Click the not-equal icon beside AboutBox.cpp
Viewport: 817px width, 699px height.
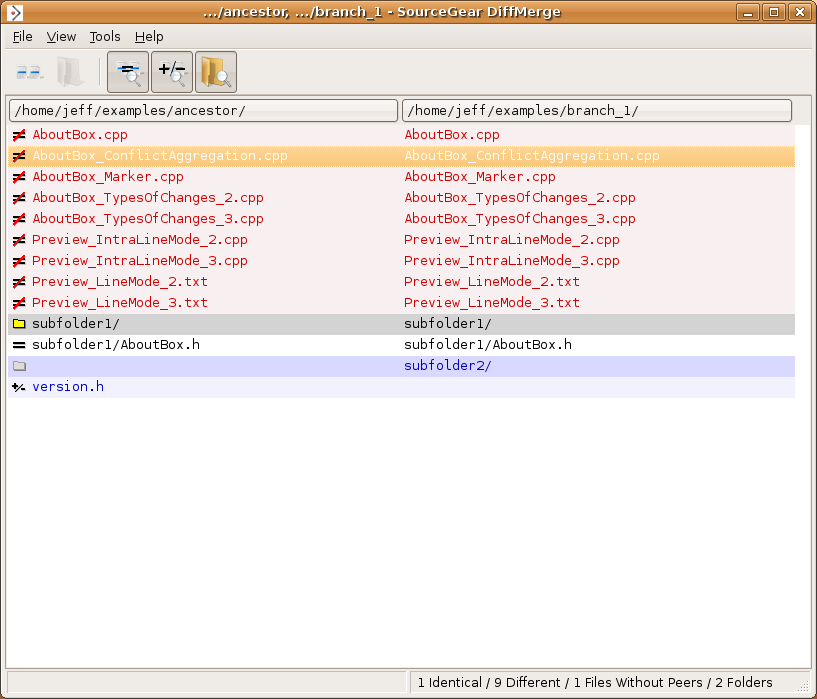coord(19,135)
